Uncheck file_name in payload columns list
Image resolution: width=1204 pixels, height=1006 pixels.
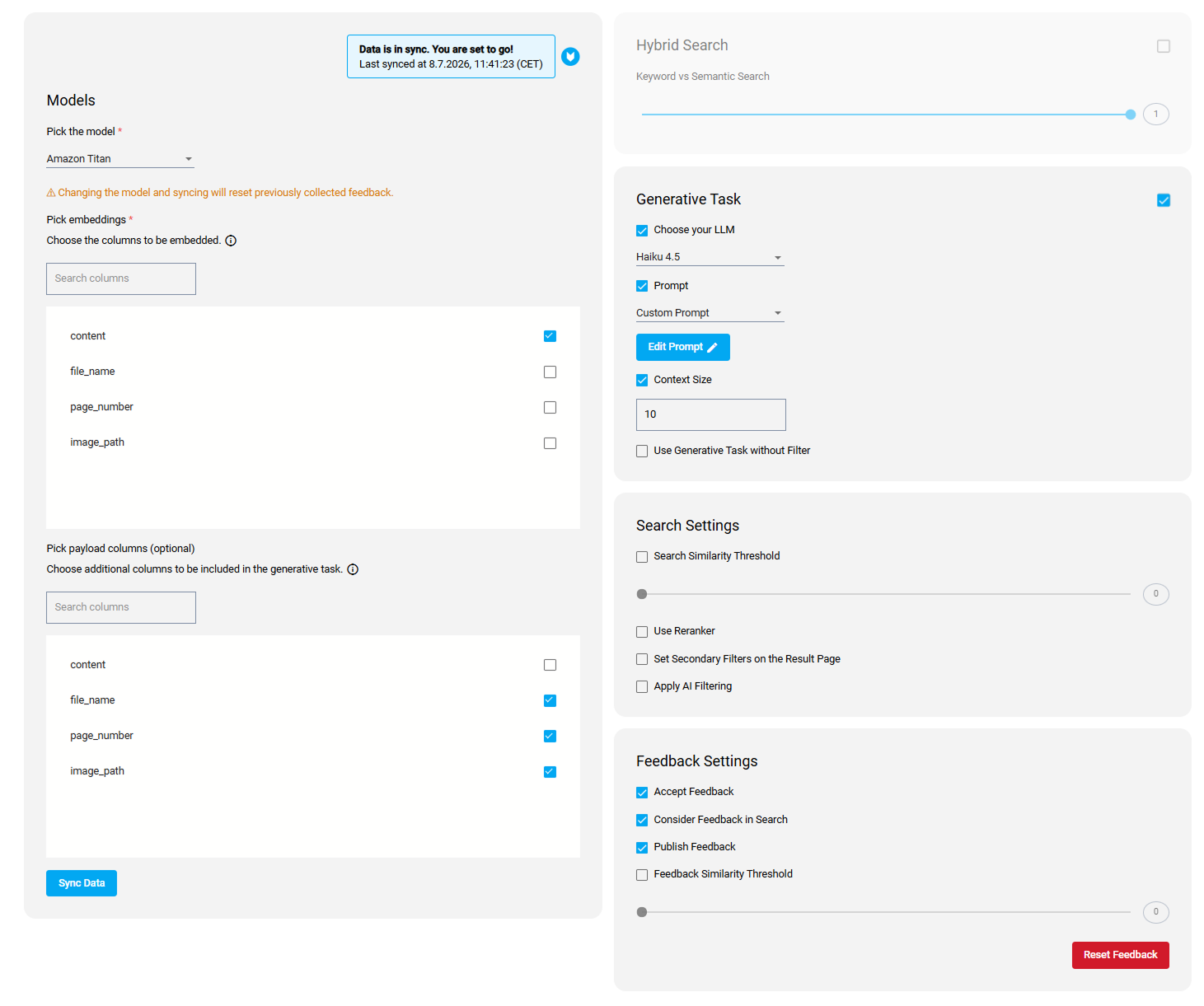(550, 700)
